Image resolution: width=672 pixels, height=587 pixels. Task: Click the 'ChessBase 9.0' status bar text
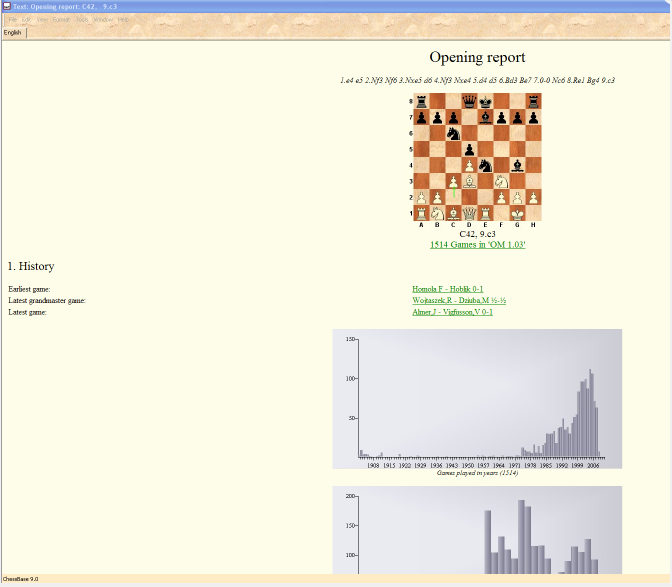pyautogui.click(x=21, y=579)
